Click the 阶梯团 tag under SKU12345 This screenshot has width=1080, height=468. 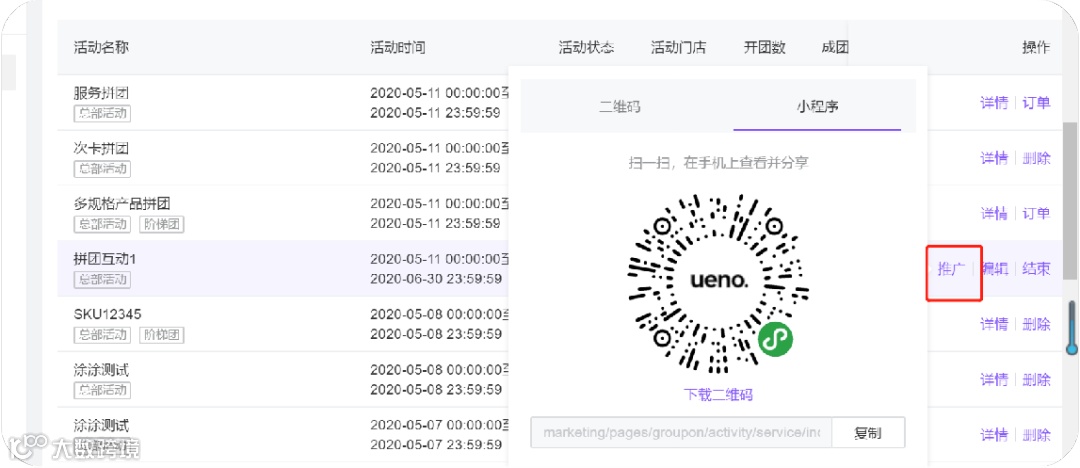[x=162, y=335]
